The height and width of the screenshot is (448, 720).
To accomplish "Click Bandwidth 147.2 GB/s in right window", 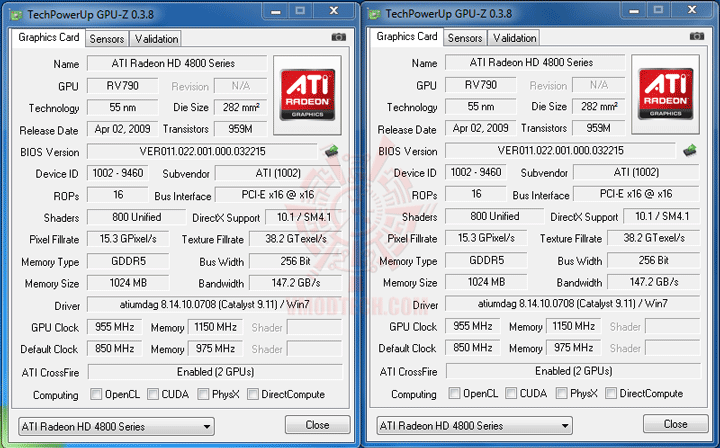I will (654, 282).
